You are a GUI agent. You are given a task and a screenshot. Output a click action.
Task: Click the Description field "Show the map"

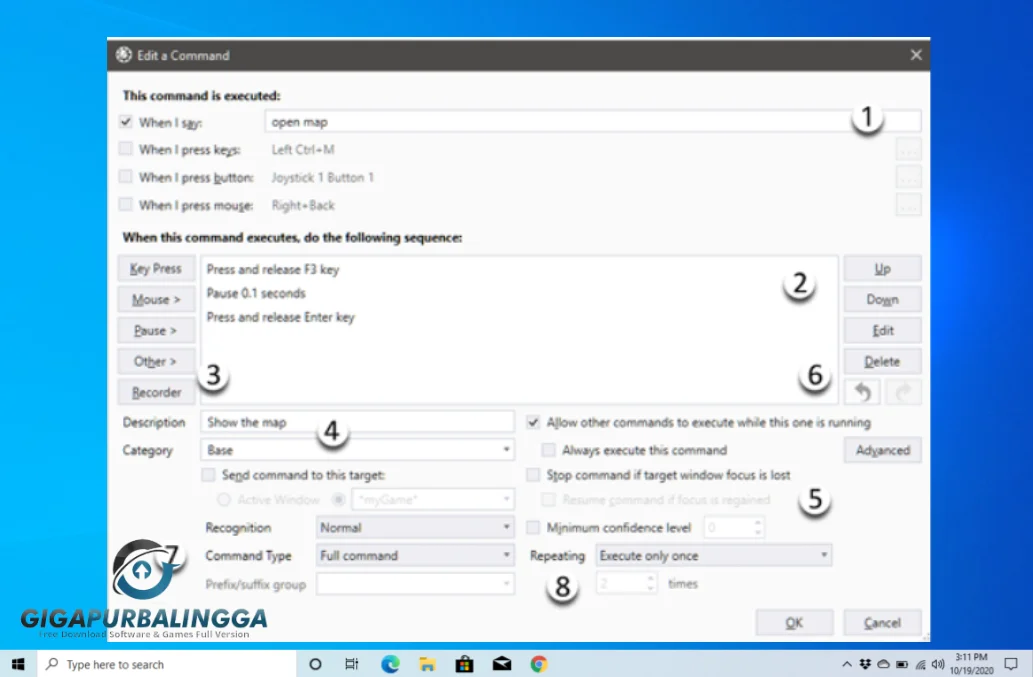point(357,422)
